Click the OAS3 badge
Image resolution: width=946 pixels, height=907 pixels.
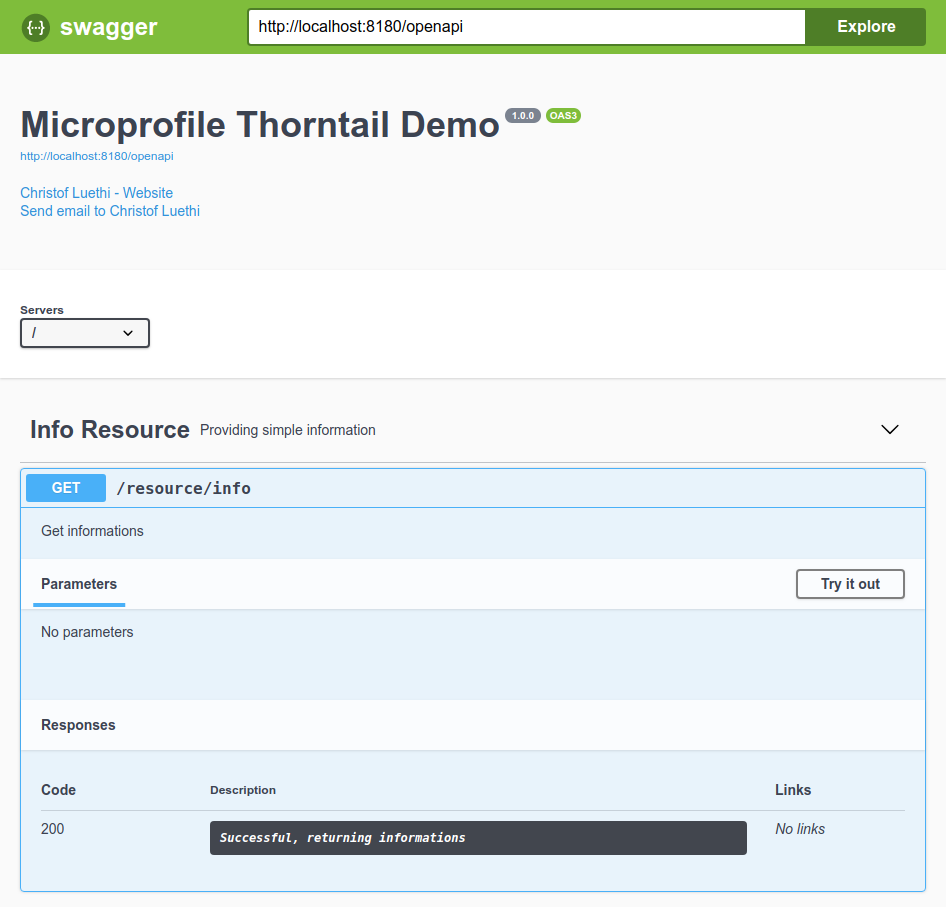click(x=563, y=115)
